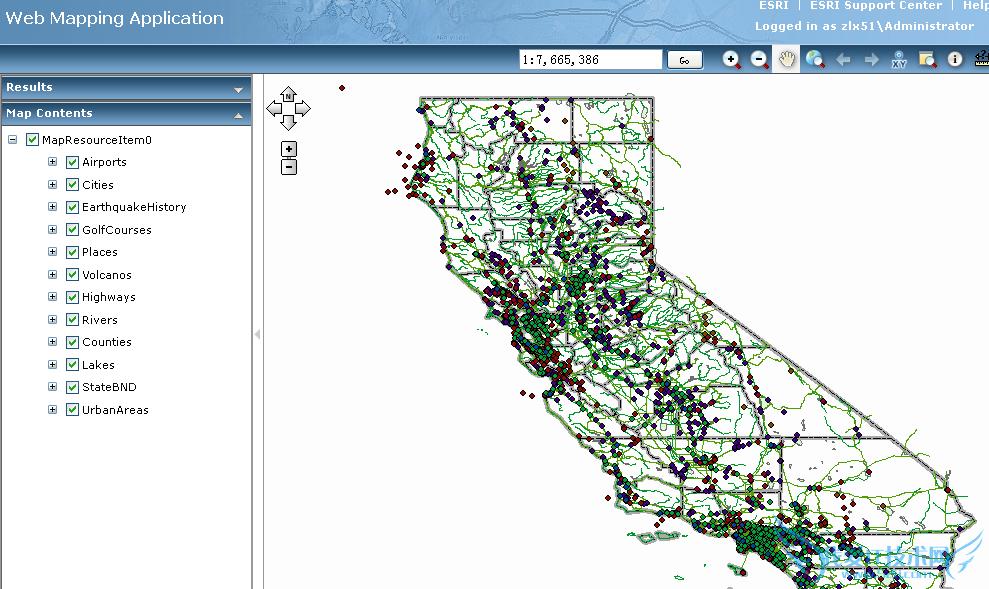Screen dimensions: 989x589
Task: Turn off the Rivers layer
Action: 73,320
